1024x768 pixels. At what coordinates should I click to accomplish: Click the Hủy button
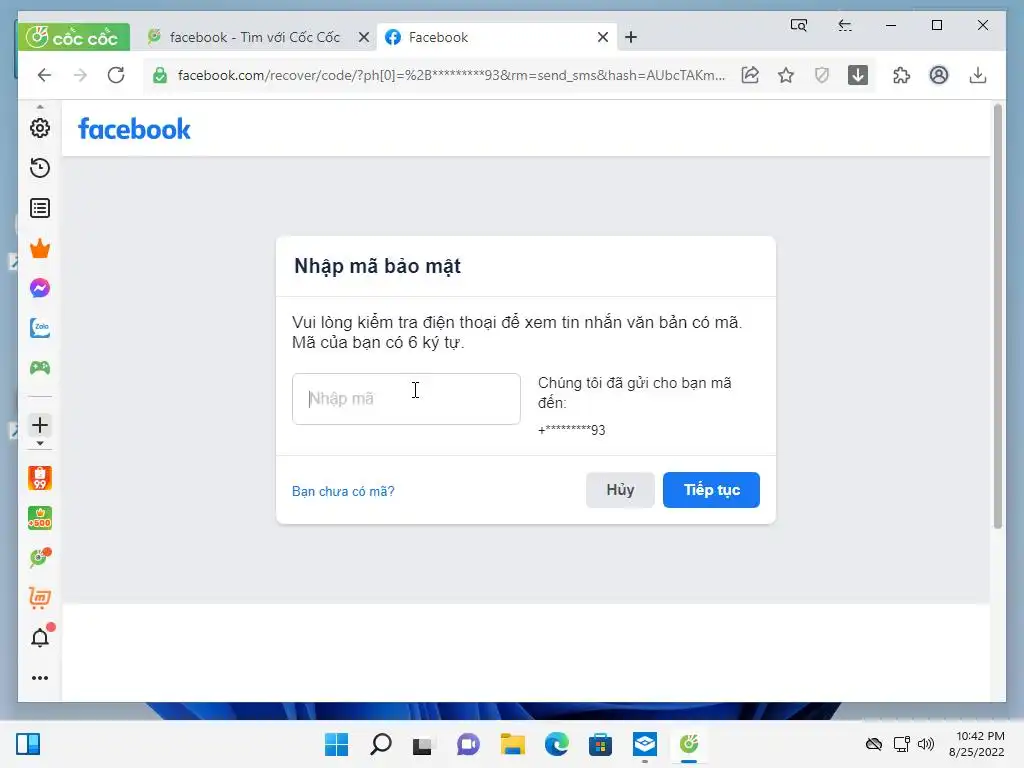tap(620, 490)
